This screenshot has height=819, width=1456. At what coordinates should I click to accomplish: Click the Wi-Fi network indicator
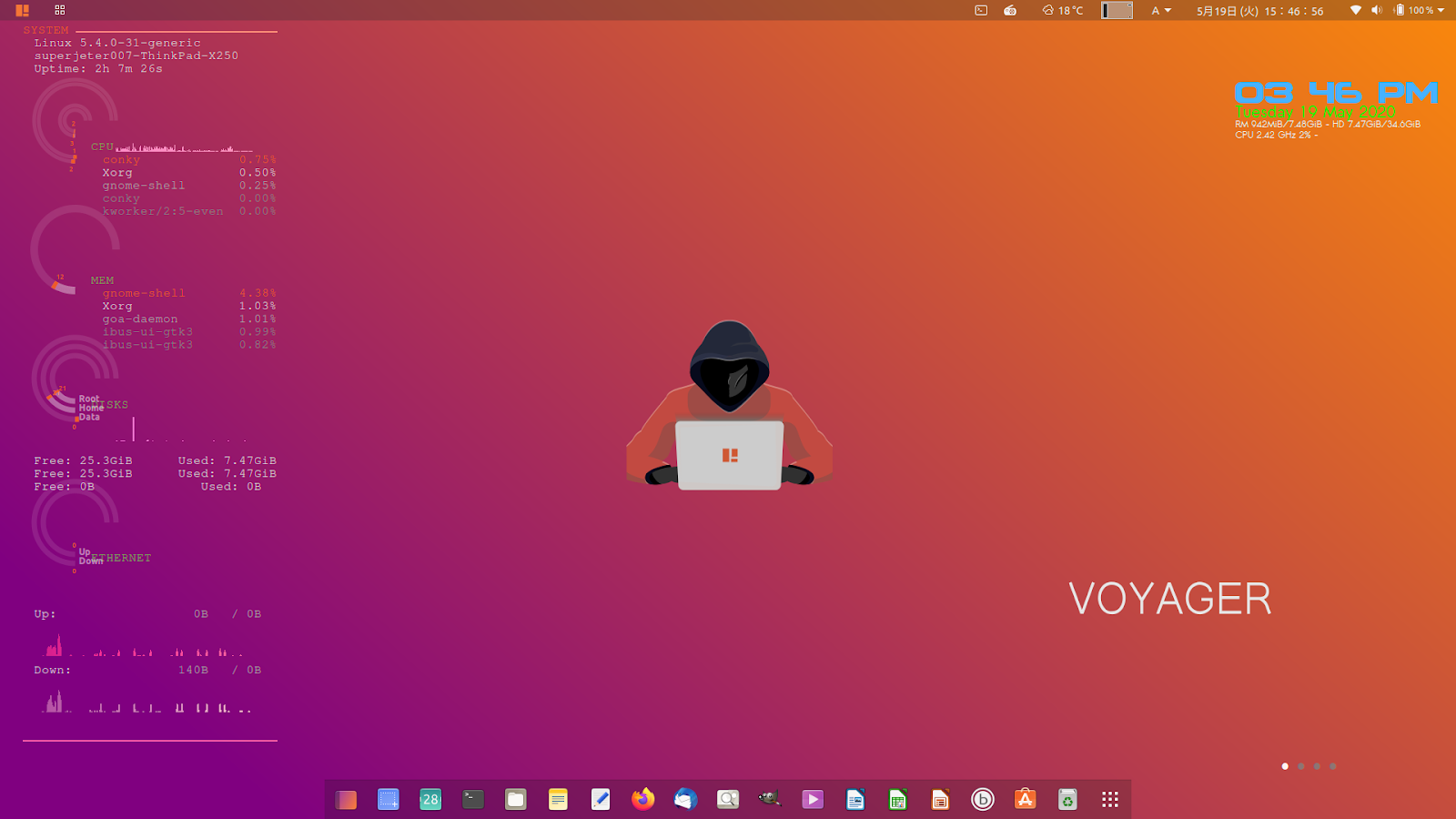tap(1356, 10)
